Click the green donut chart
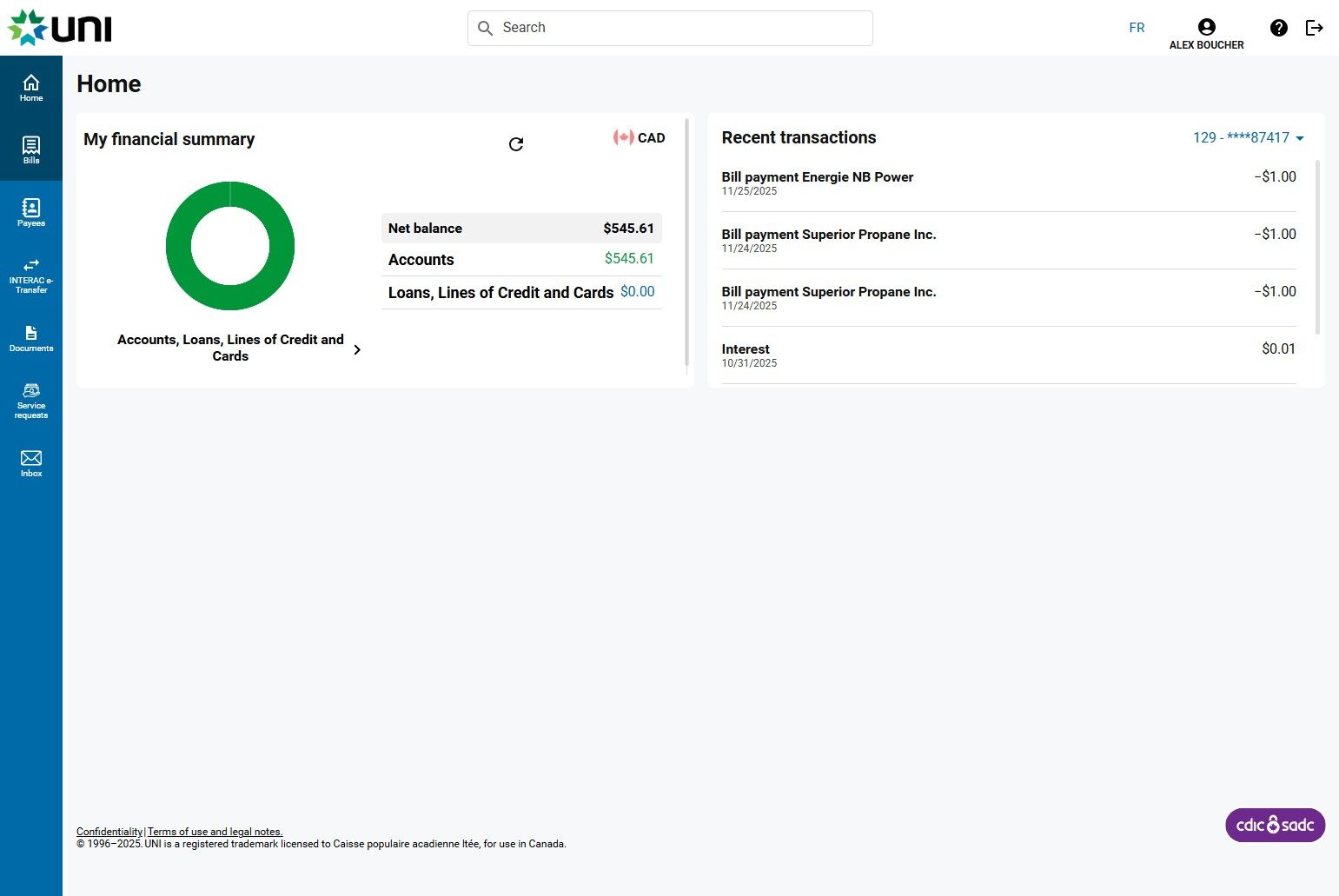The height and width of the screenshot is (896, 1339). [230, 246]
